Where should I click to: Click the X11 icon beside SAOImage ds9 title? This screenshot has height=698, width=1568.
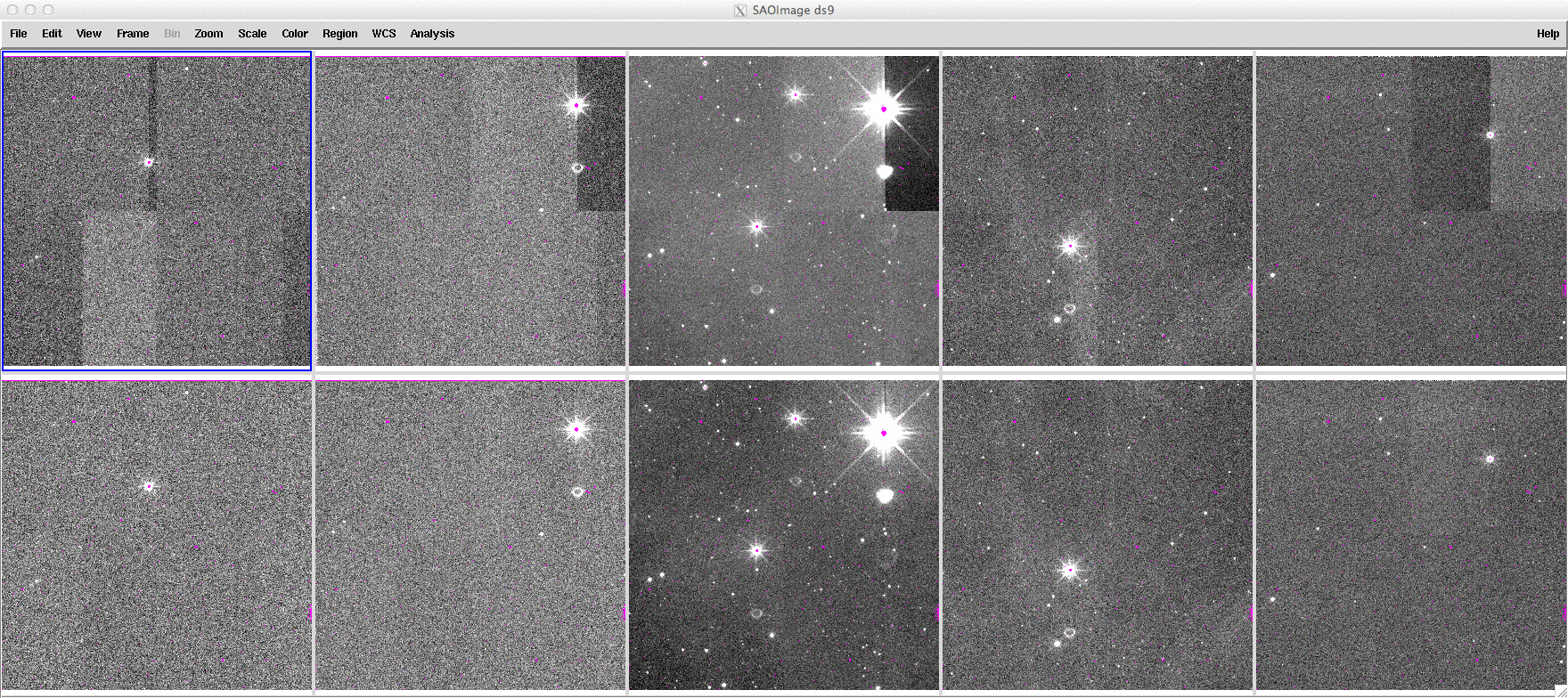click(739, 11)
